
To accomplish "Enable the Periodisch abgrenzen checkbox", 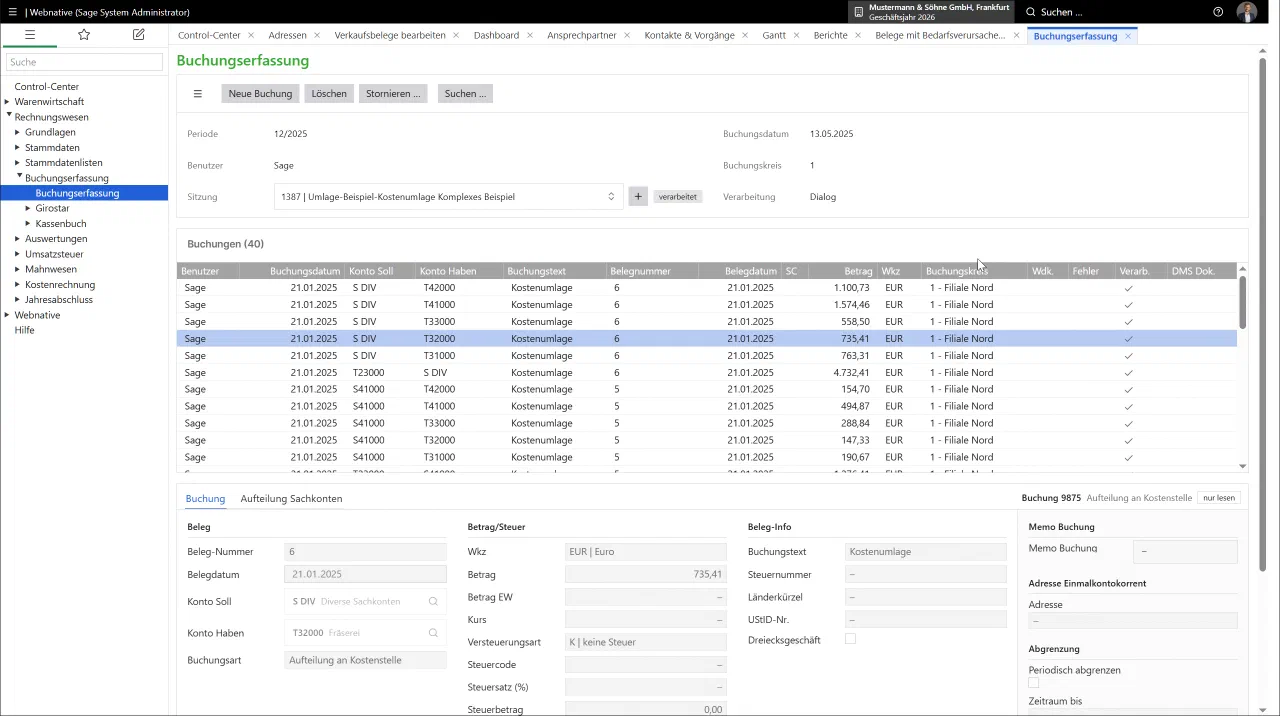I will tap(1034, 683).
